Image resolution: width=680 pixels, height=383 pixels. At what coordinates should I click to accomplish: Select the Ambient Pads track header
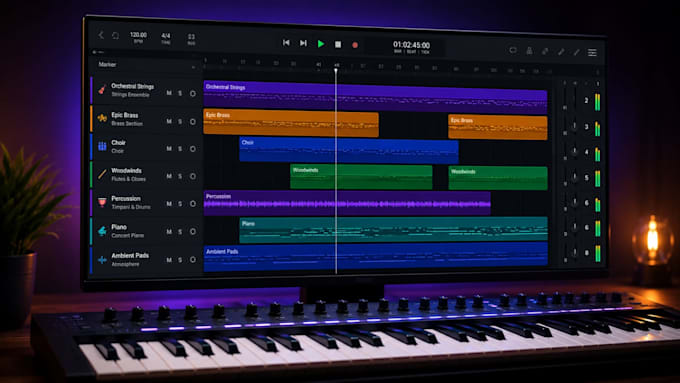point(146,259)
